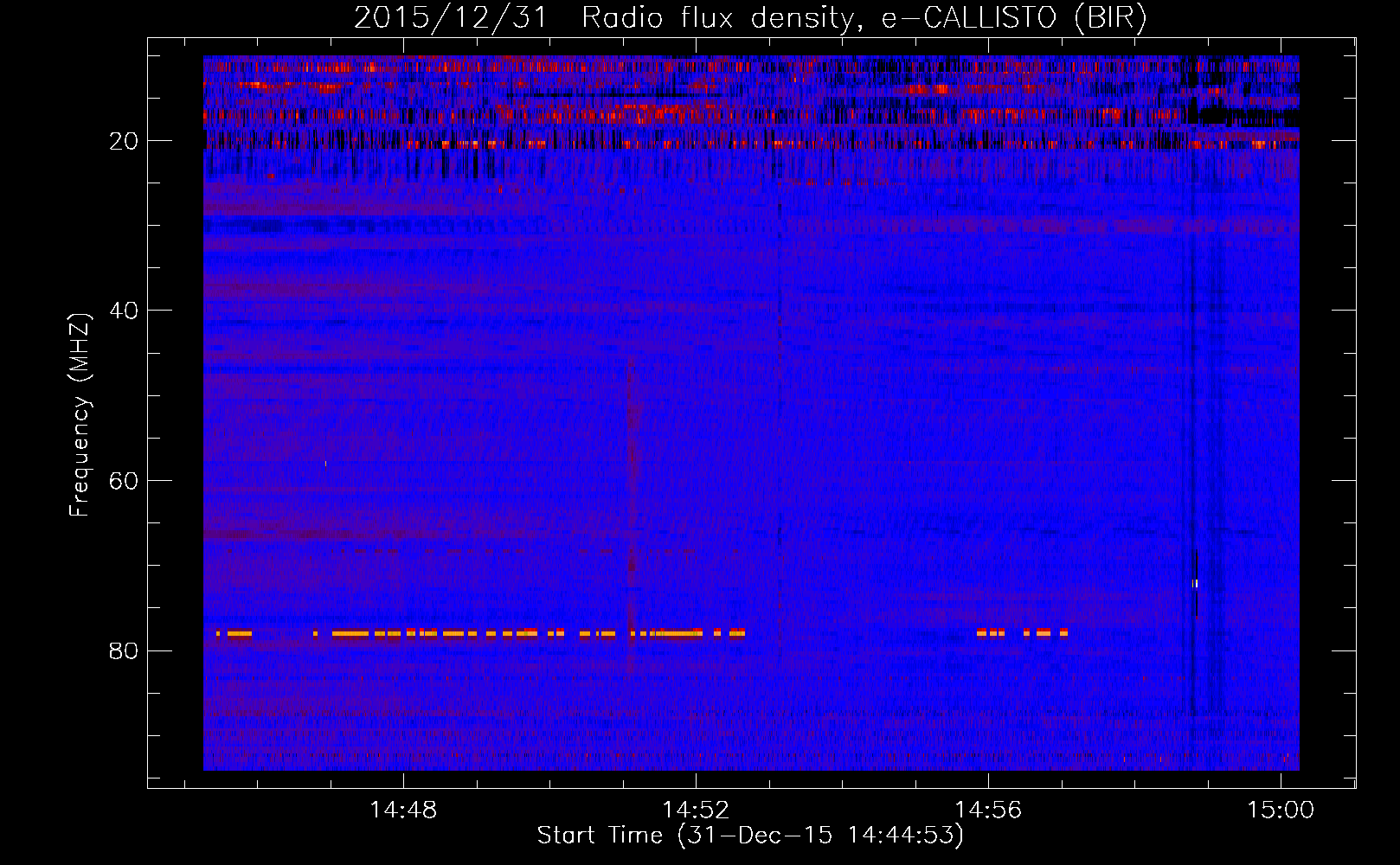1400x865 pixels.
Task: Click the 14:48 time tick label
Action: 403,811
